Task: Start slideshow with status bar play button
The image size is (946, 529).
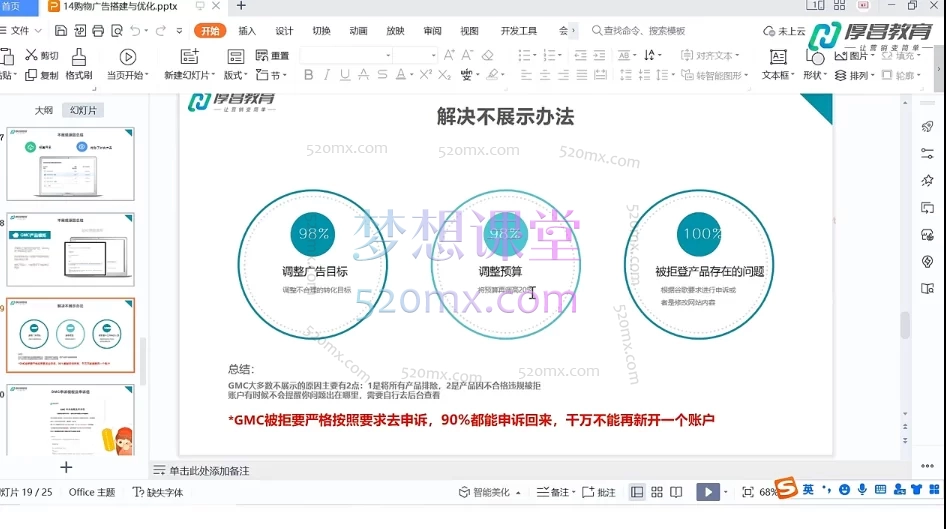Action: coord(708,492)
